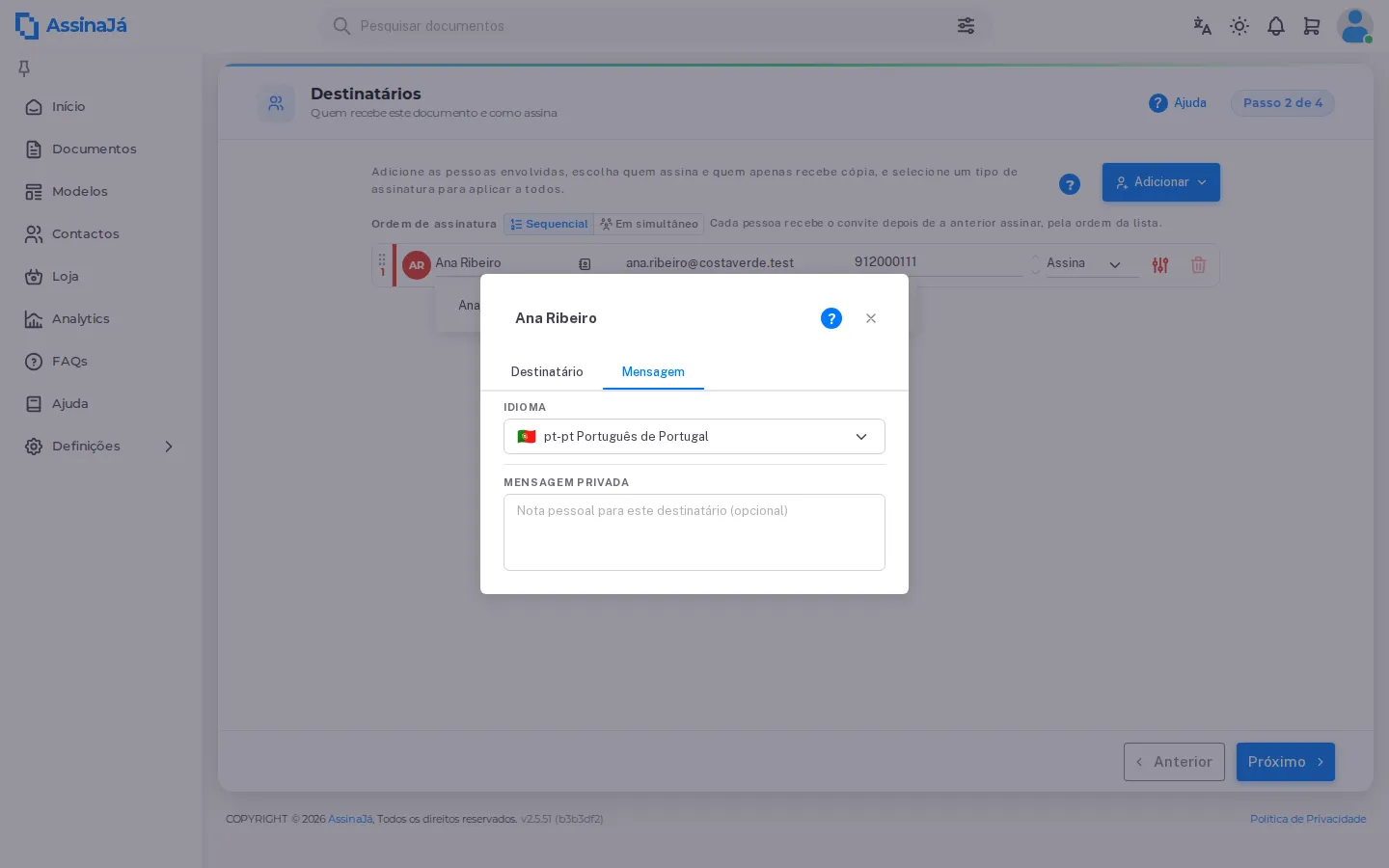Image resolution: width=1389 pixels, height=868 pixels.
Task: Click the Próximo button
Action: click(x=1286, y=762)
